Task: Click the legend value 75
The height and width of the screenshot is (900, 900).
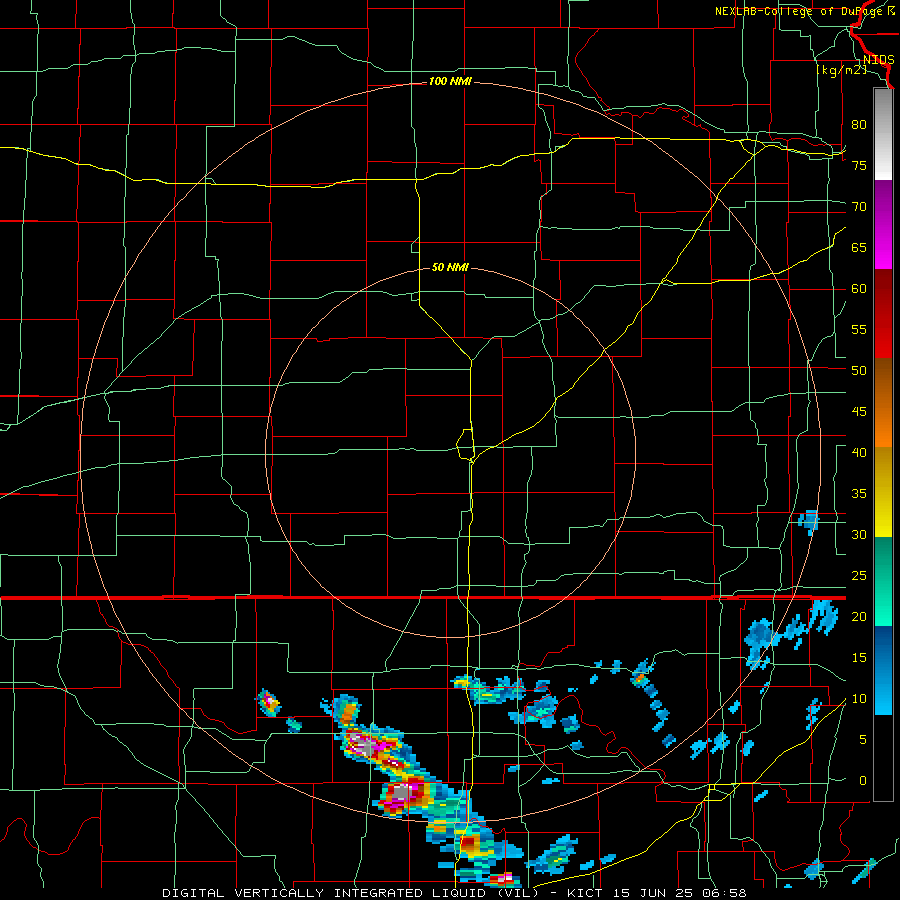Action: pyautogui.click(x=859, y=165)
